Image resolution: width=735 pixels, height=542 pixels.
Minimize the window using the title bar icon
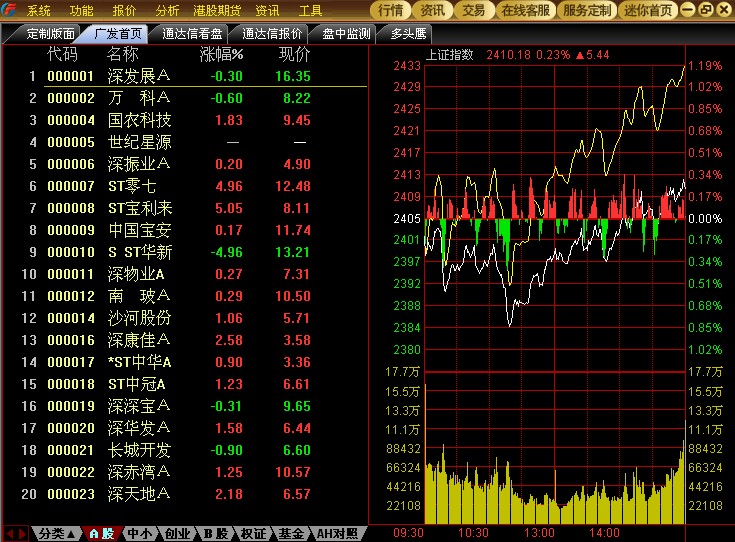tap(687, 9)
